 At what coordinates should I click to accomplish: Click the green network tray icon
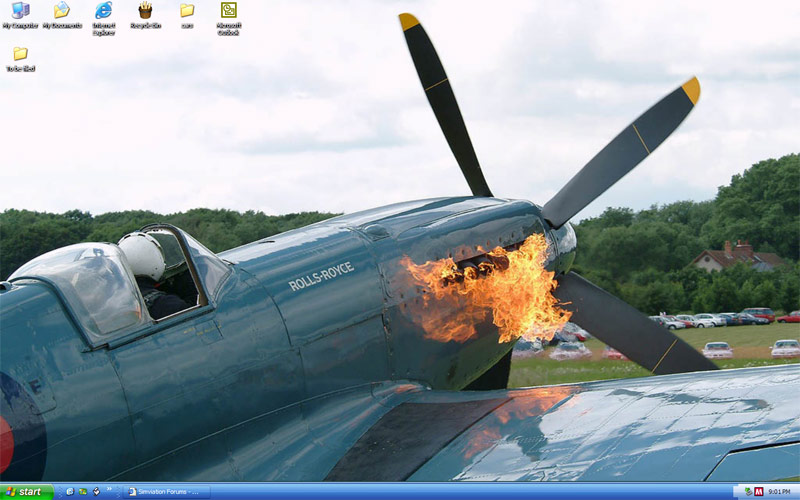click(x=747, y=492)
